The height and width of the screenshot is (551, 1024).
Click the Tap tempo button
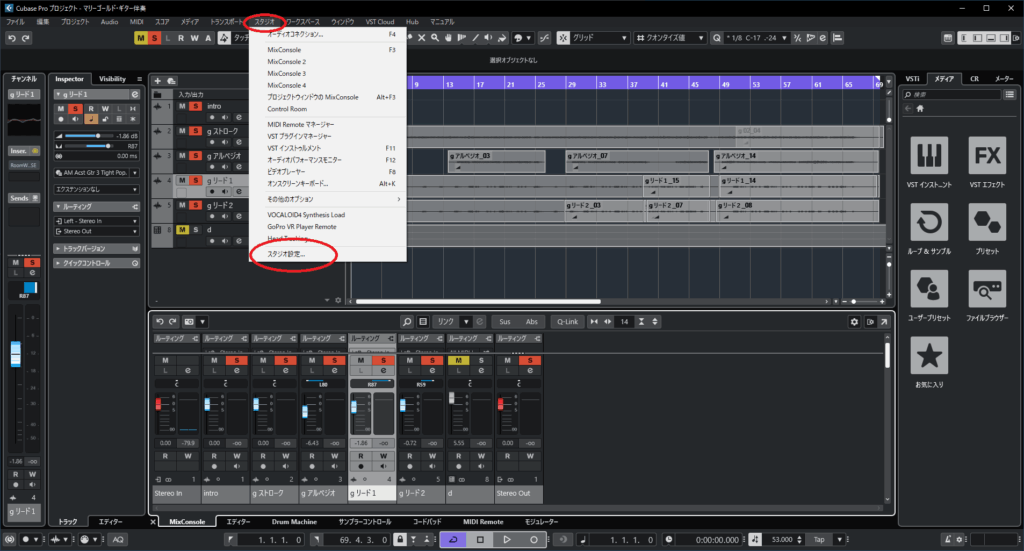click(818, 539)
